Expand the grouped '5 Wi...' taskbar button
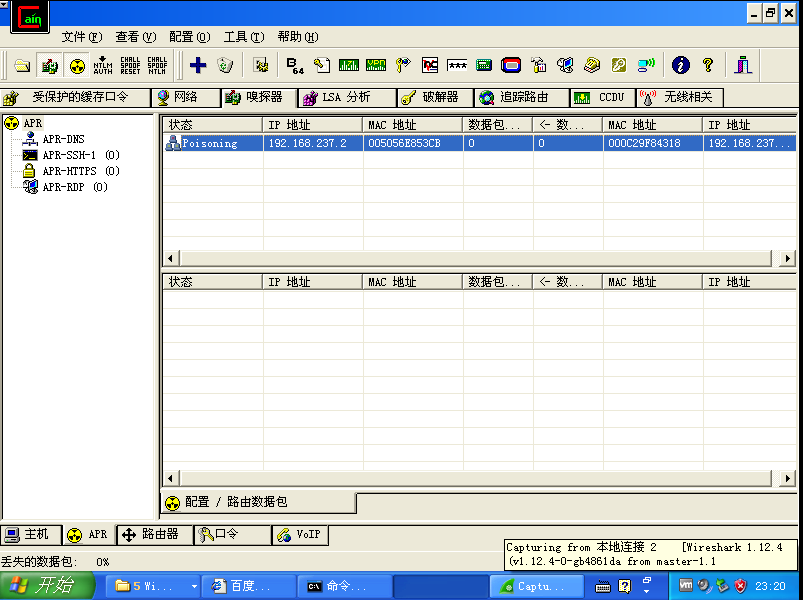803x600 pixels. point(155,586)
